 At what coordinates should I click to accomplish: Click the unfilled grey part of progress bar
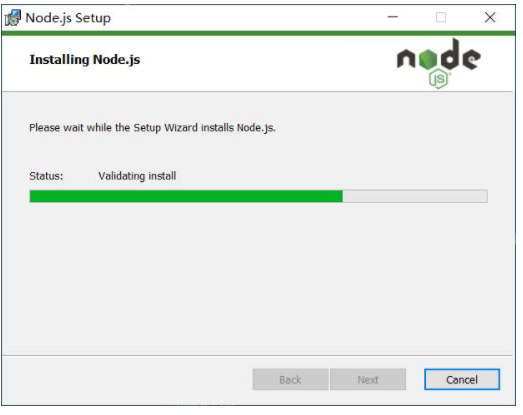click(415, 196)
